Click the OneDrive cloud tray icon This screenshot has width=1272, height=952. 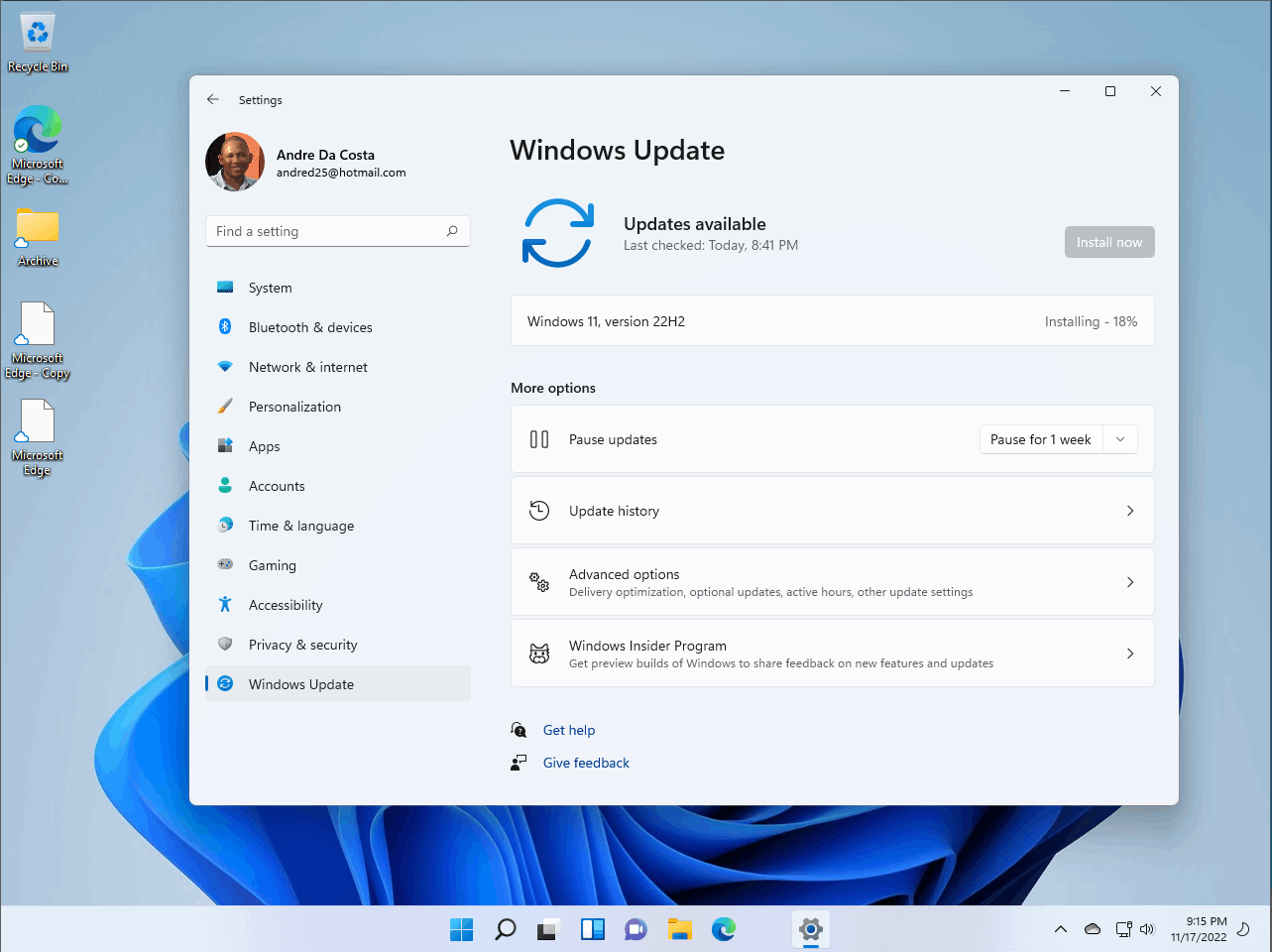click(1093, 929)
